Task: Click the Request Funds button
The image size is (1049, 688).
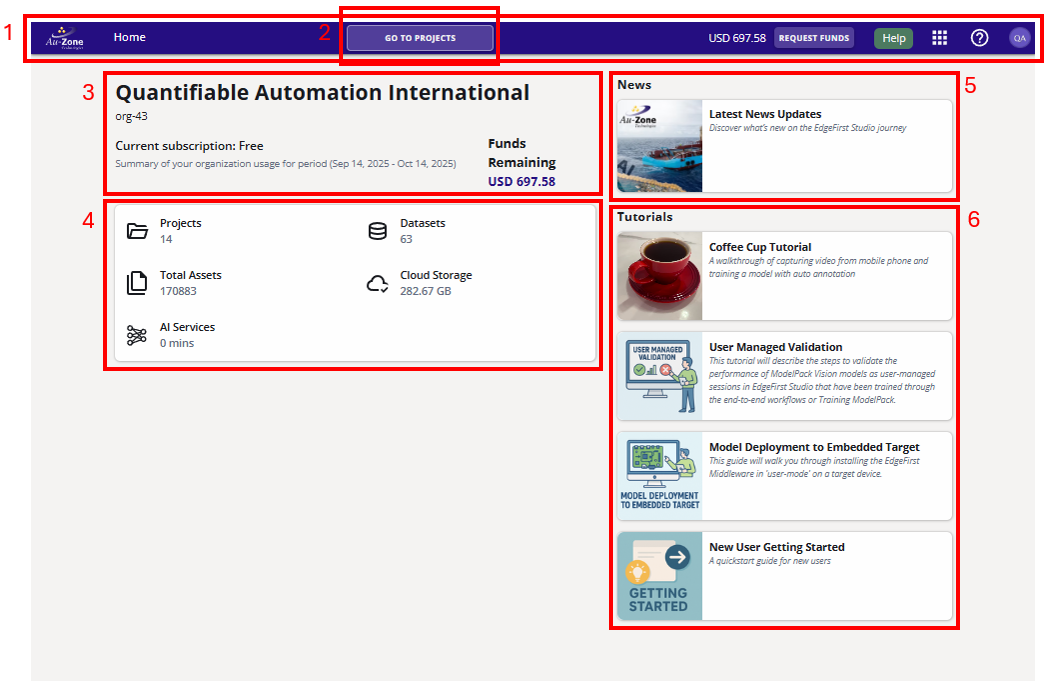Action: (x=814, y=38)
